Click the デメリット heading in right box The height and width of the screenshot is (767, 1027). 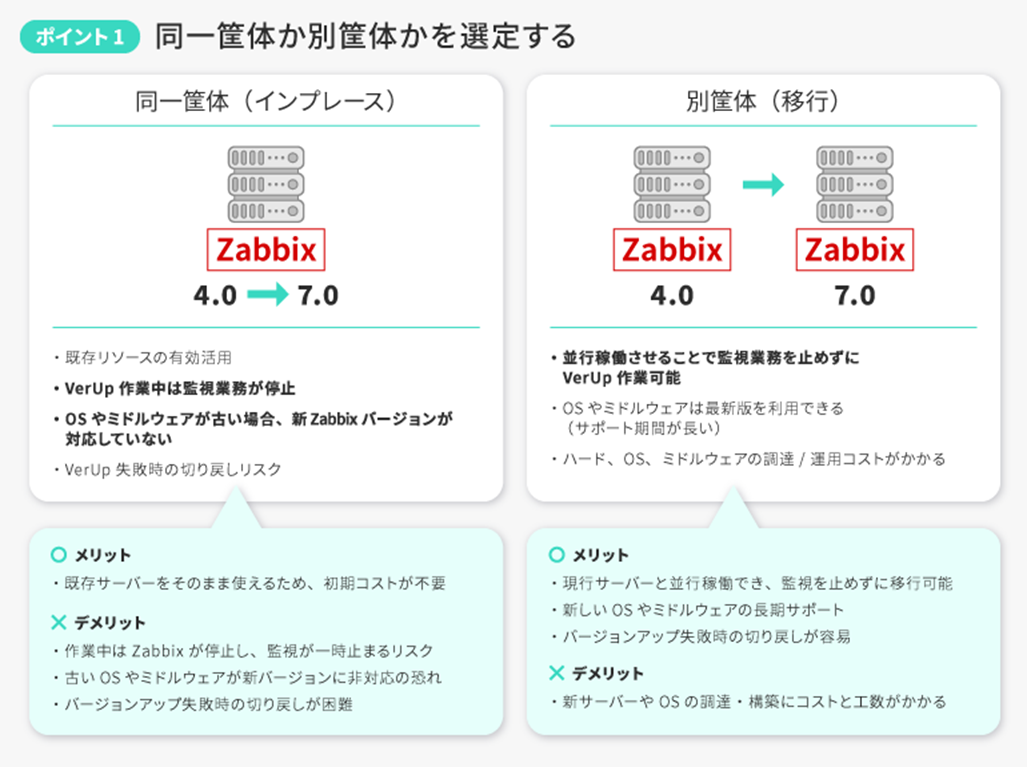tap(608, 673)
